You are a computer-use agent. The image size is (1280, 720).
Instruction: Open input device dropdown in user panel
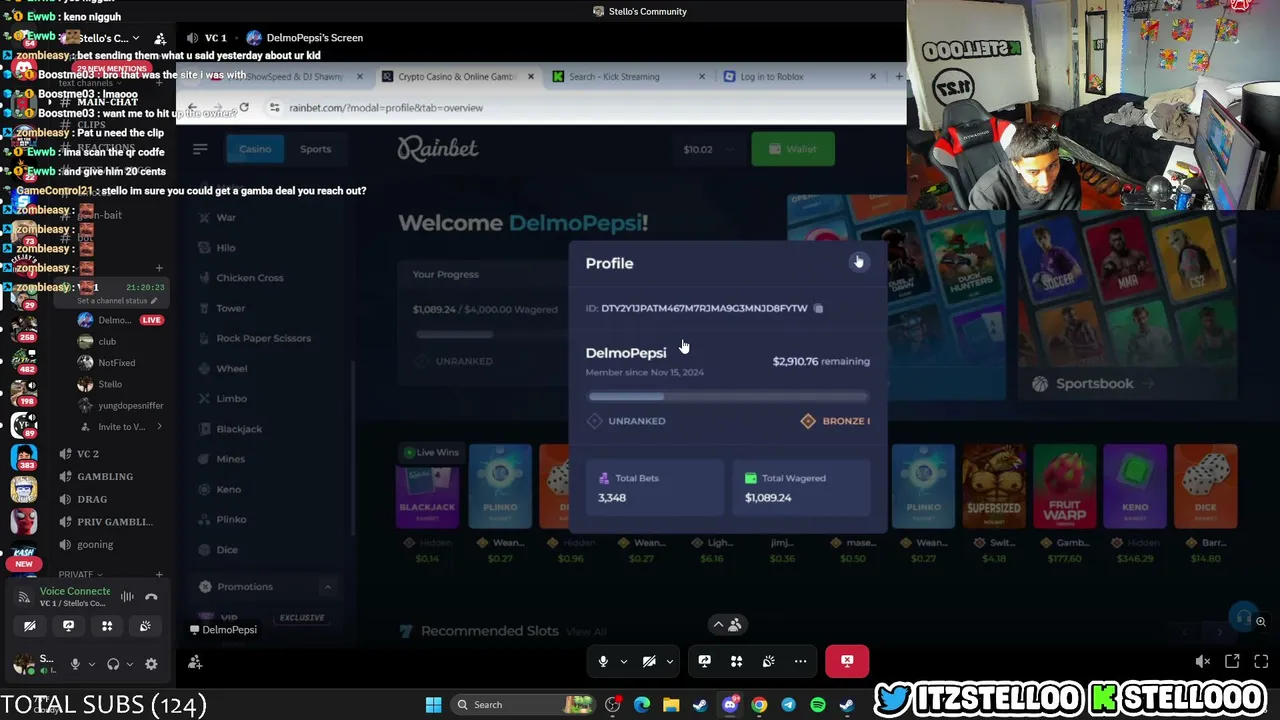pyautogui.click(x=92, y=664)
